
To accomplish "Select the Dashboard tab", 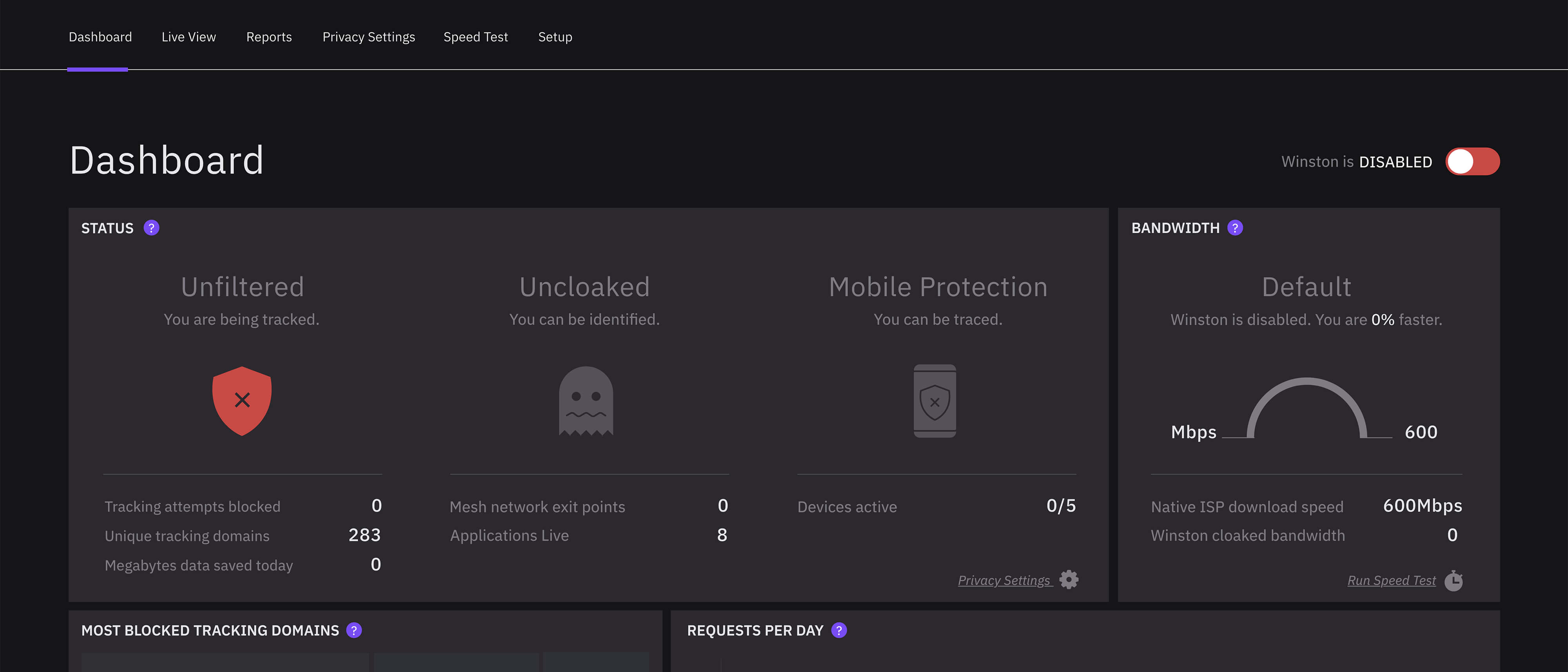I will tap(100, 37).
